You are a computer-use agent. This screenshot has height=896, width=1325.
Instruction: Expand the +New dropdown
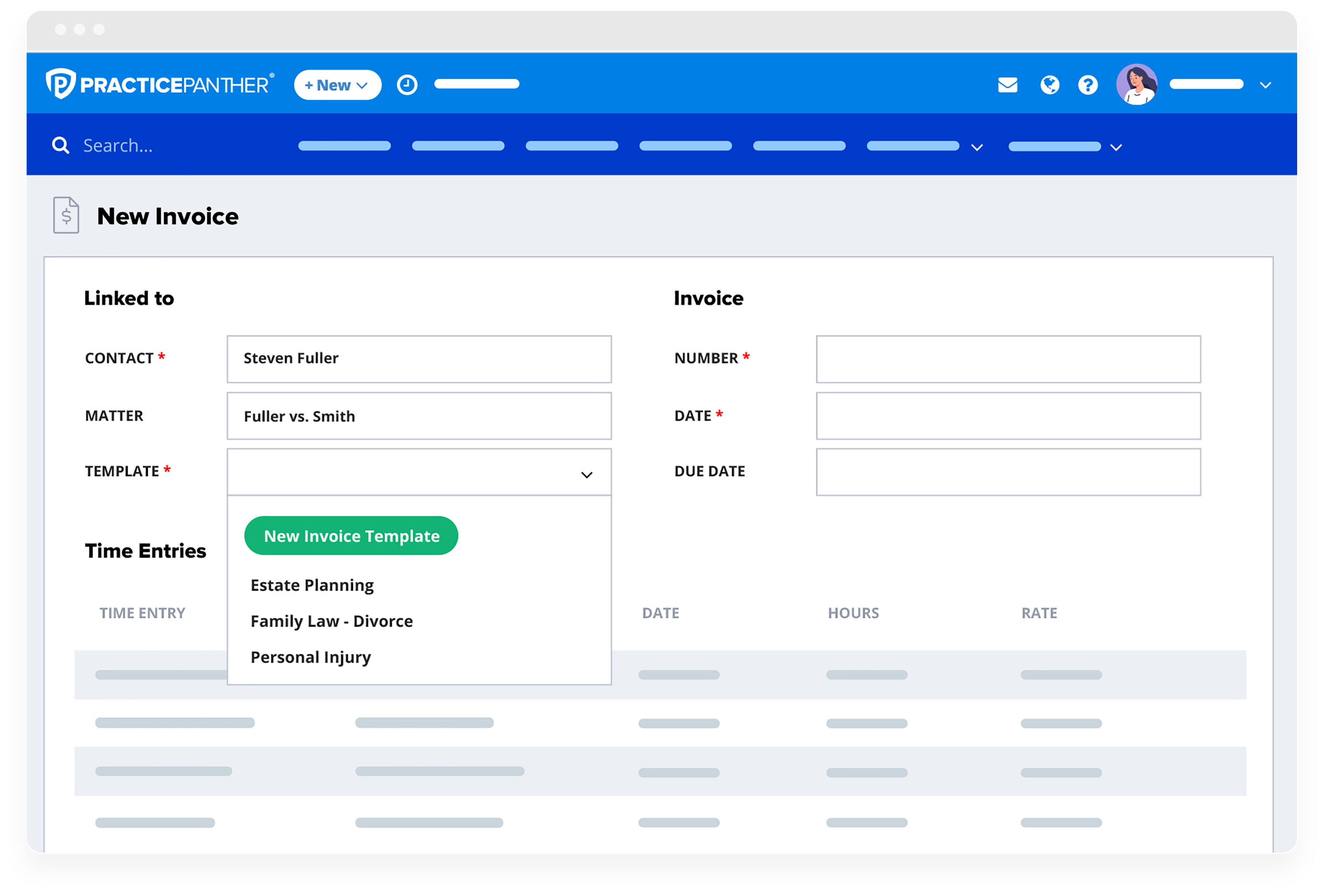point(337,84)
